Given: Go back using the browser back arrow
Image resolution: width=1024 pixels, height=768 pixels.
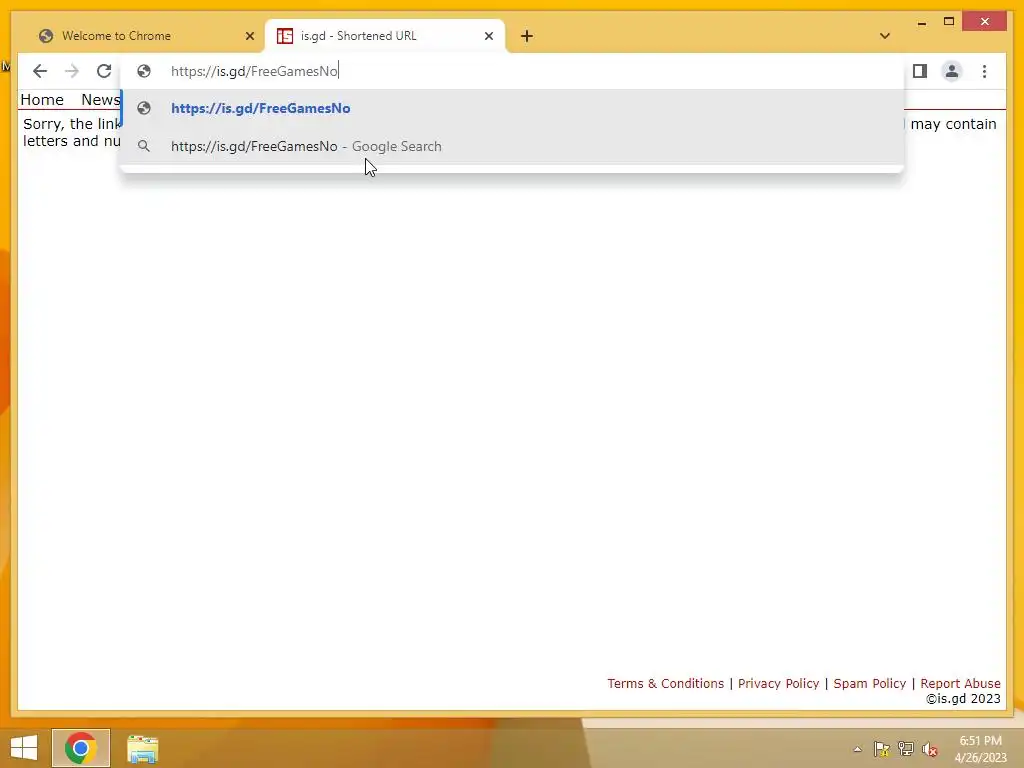Looking at the screenshot, I should [x=40, y=71].
